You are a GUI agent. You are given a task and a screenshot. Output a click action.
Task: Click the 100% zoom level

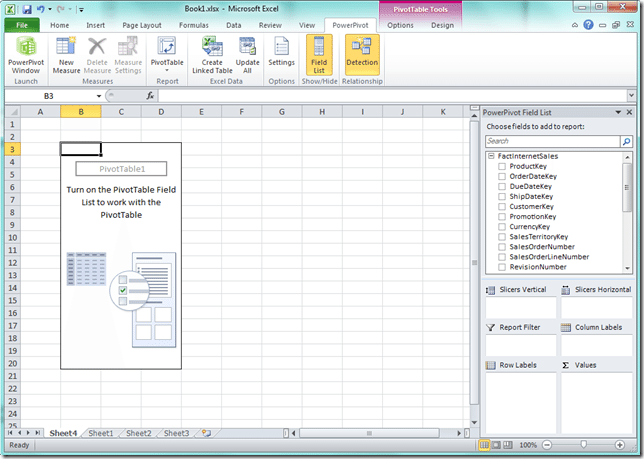(528, 445)
